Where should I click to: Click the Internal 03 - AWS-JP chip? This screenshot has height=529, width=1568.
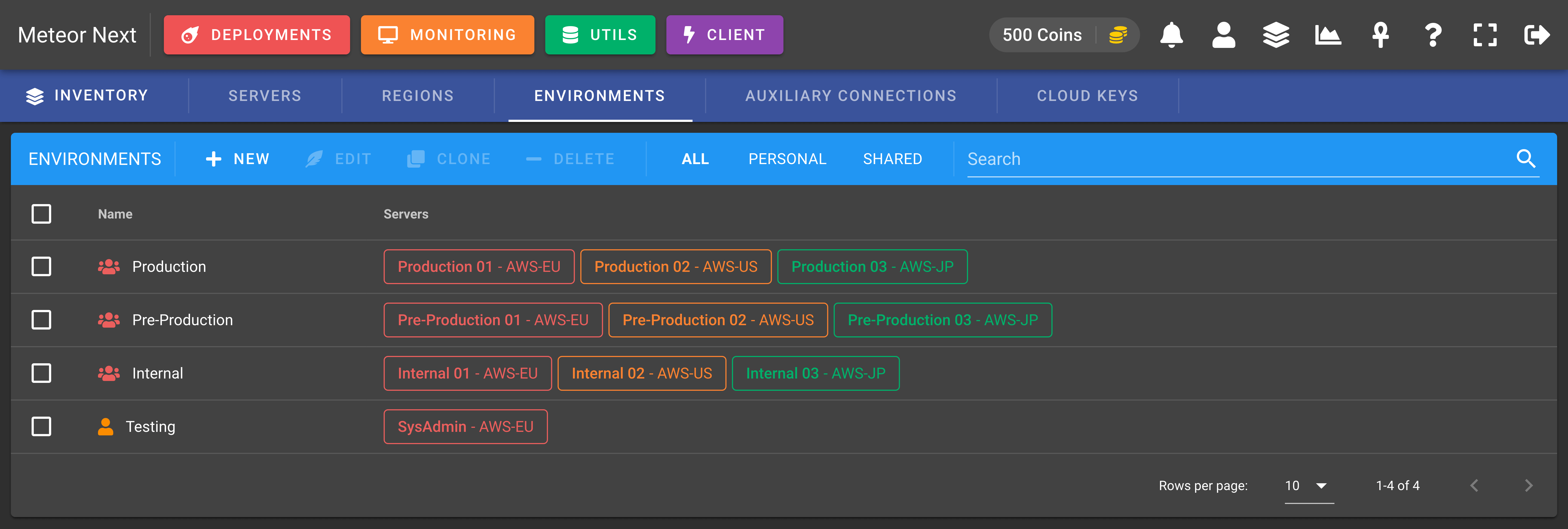(816, 373)
